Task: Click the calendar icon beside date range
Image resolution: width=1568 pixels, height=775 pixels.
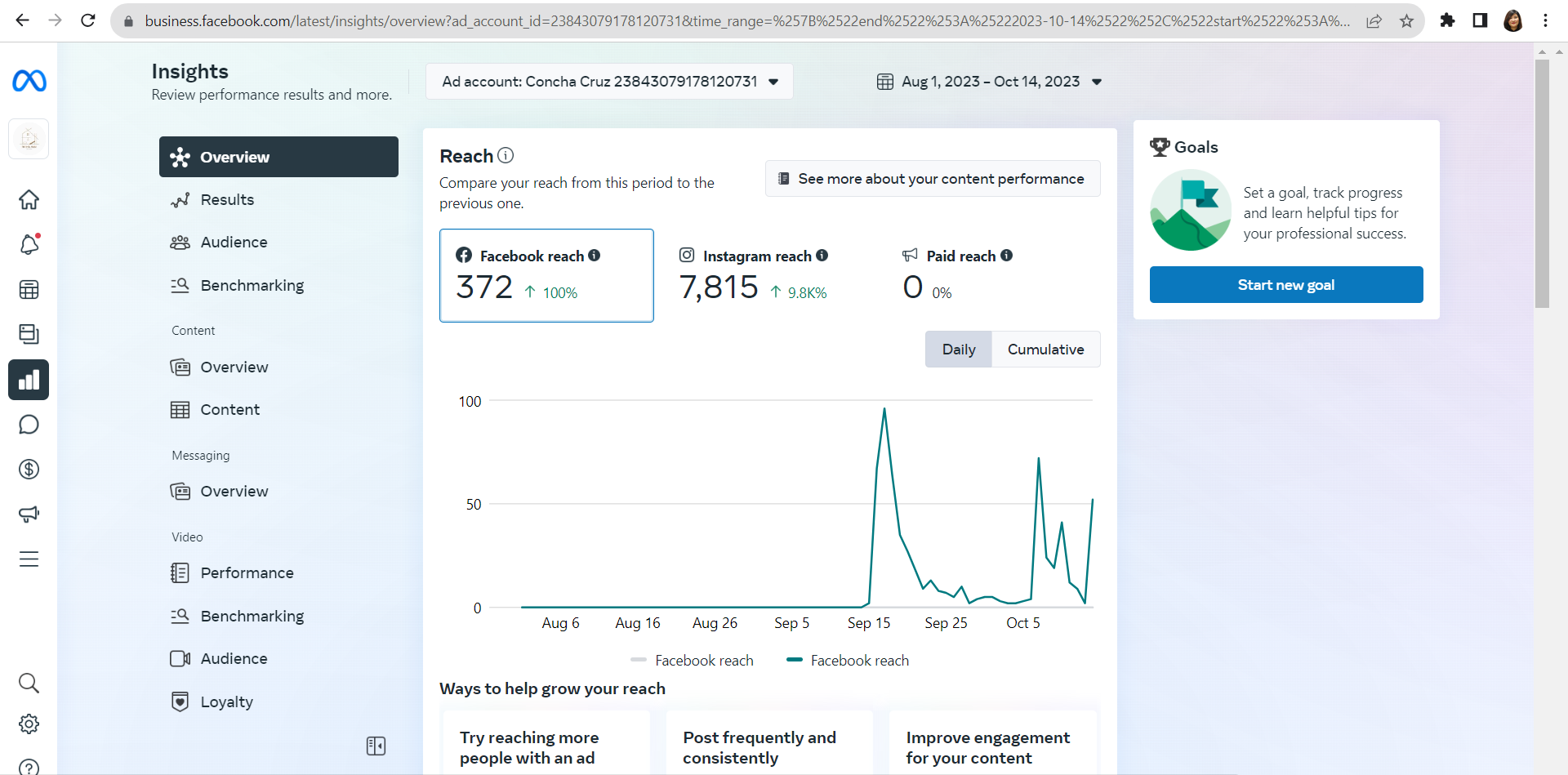Action: (885, 82)
